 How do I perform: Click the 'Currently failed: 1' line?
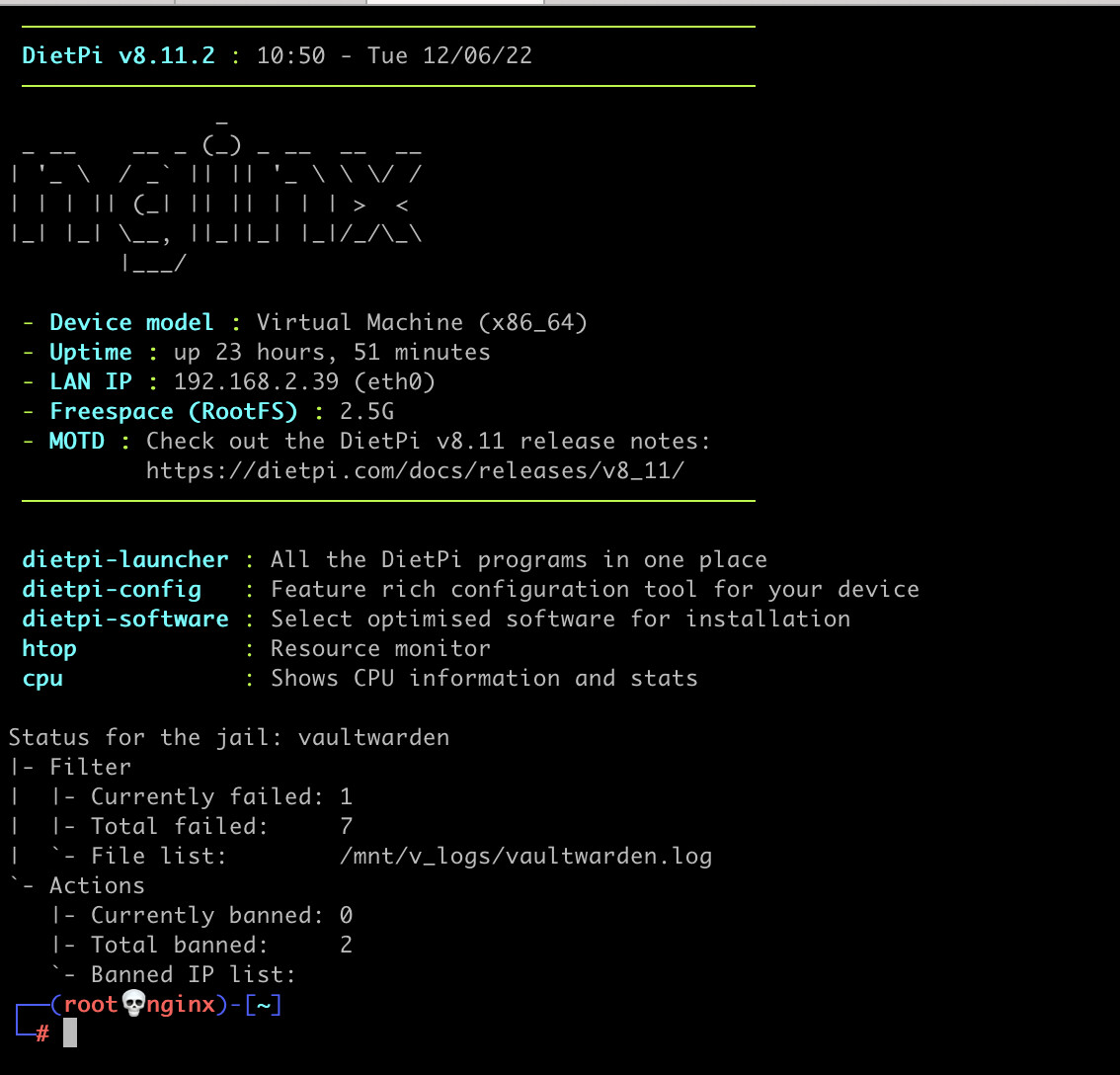[201, 797]
